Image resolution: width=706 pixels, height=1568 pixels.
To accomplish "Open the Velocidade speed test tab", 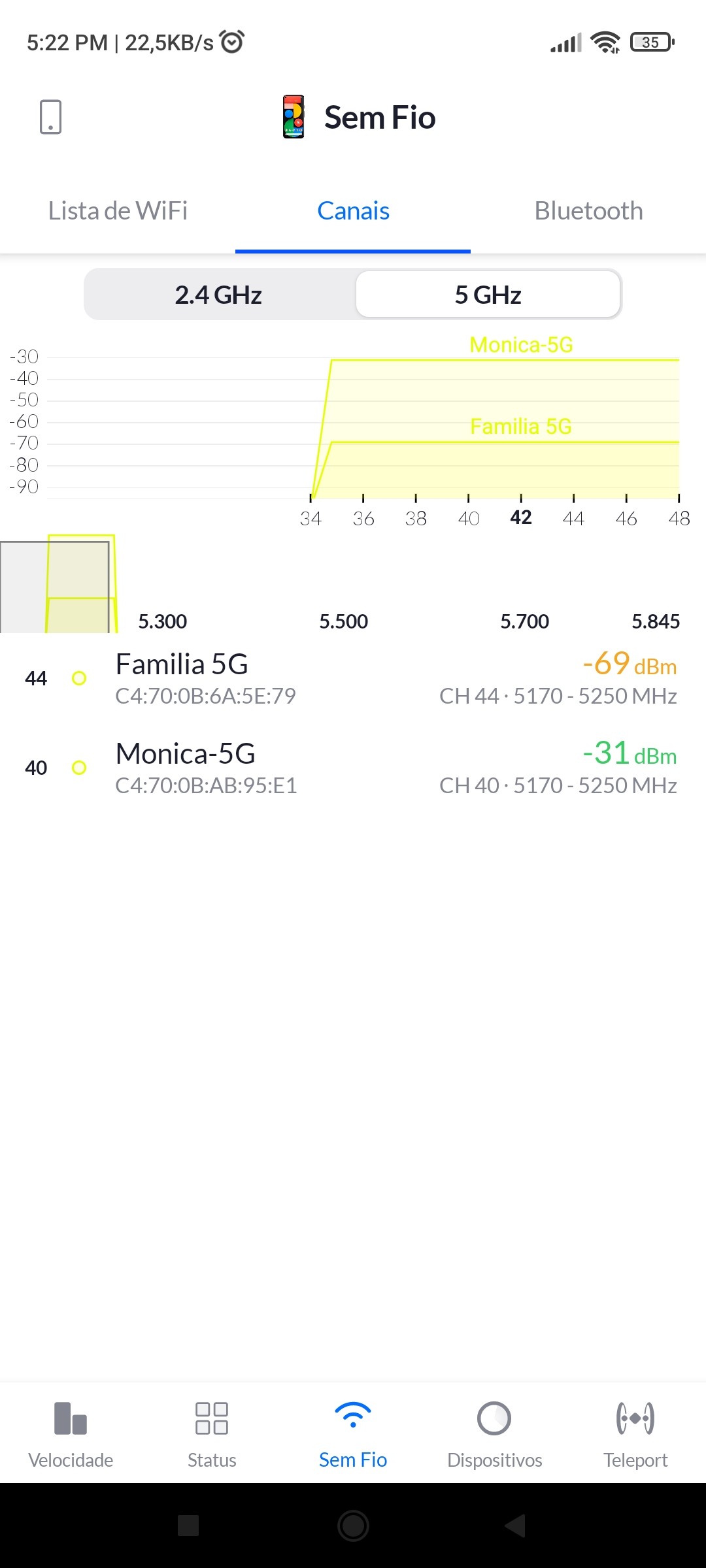I will click(71, 1434).
